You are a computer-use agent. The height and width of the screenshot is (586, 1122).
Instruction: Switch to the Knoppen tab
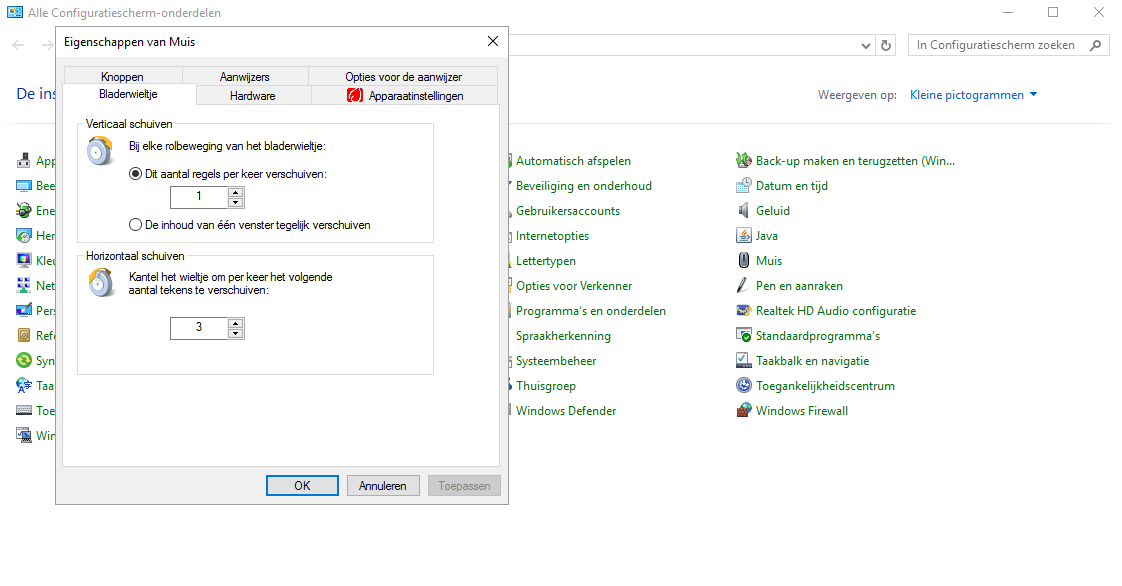(x=122, y=77)
